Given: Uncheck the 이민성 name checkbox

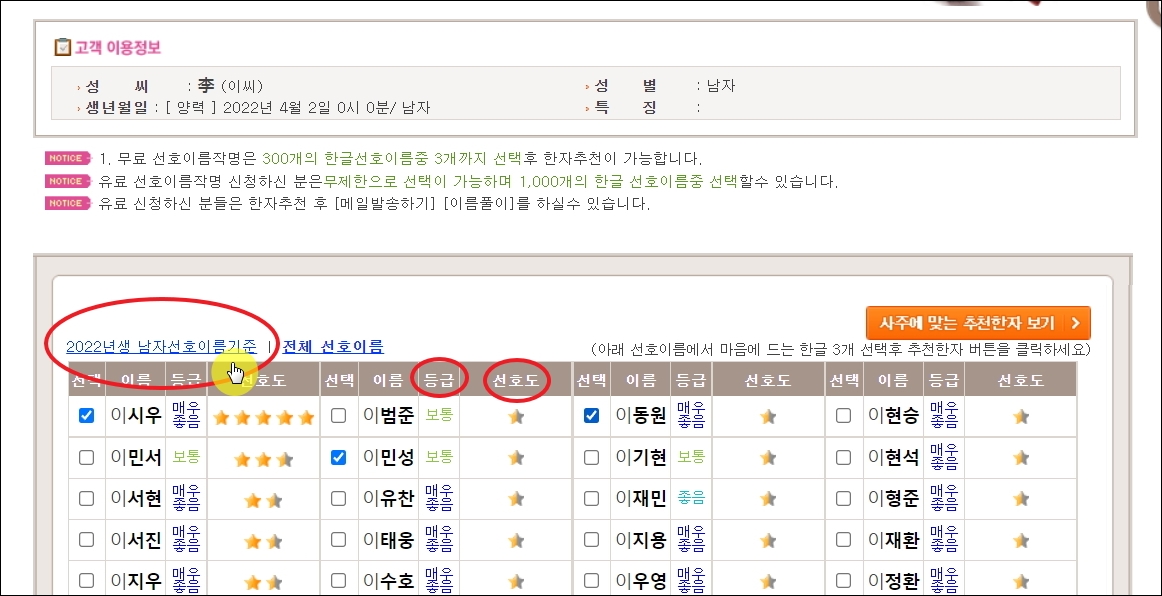Looking at the screenshot, I should pos(339,457).
